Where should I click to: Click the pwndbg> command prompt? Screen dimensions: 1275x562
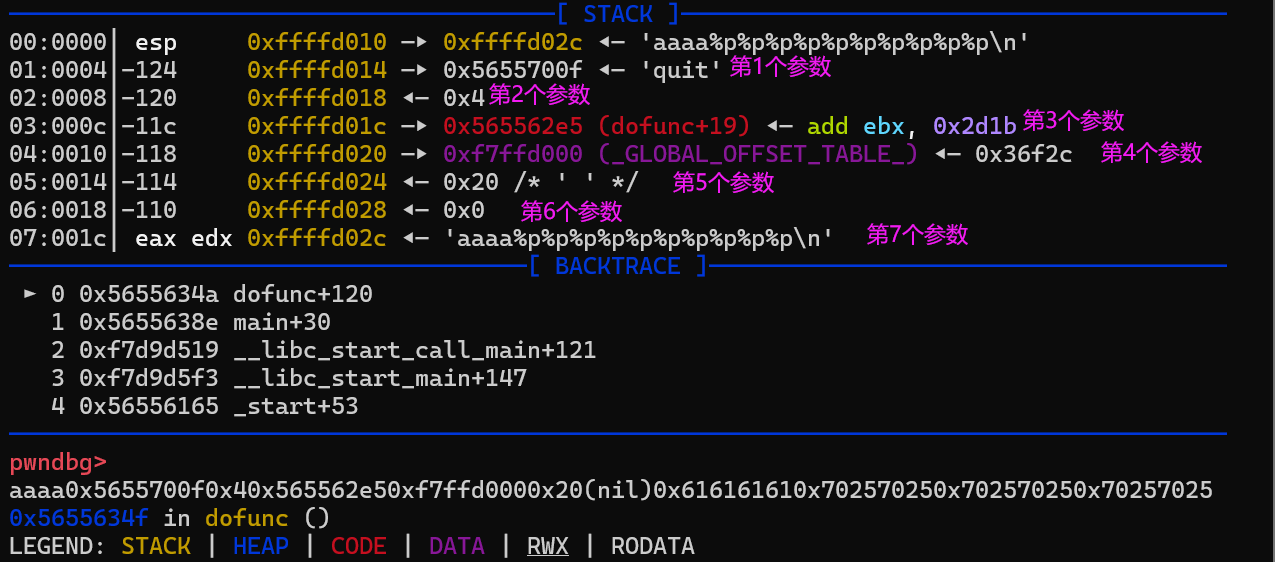[x=58, y=462]
